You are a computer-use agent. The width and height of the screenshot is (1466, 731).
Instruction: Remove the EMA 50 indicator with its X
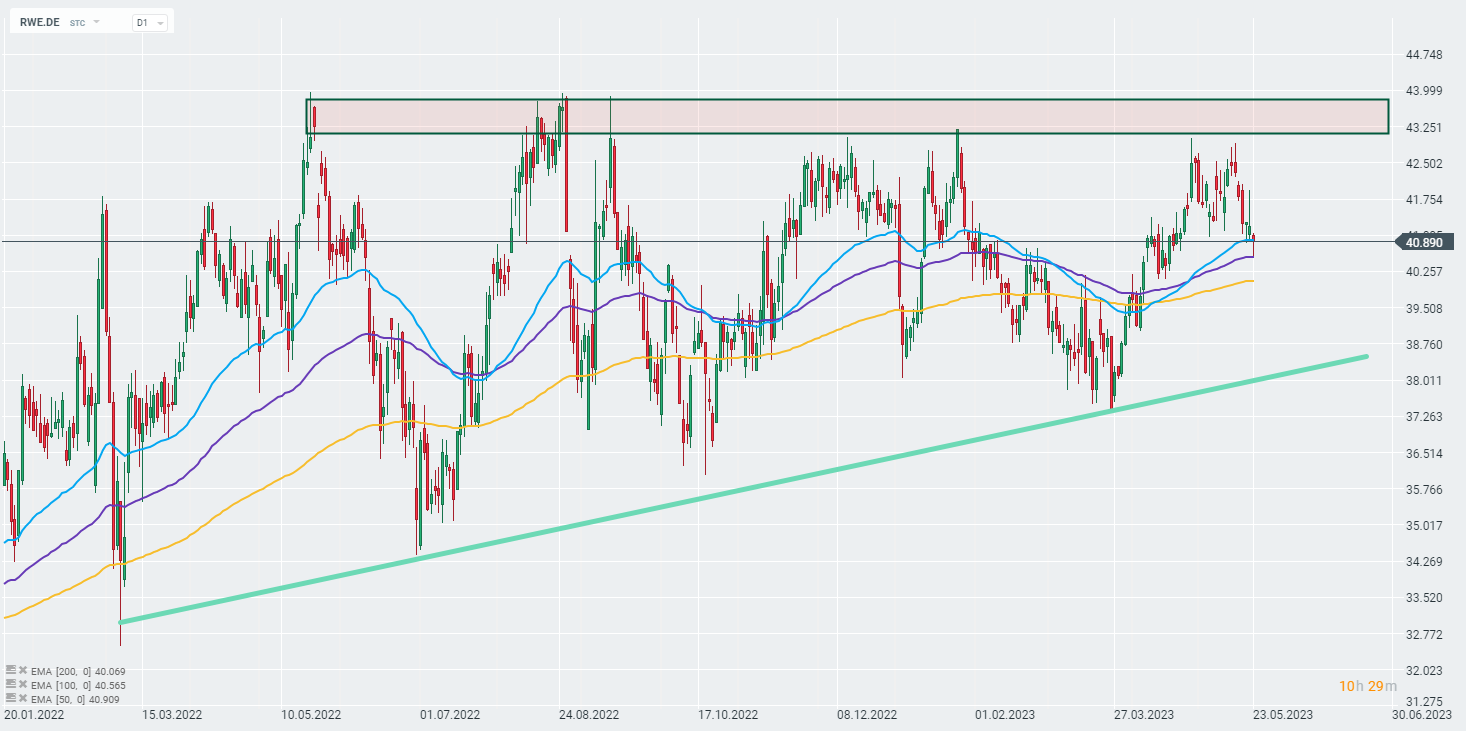pyautogui.click(x=22, y=697)
